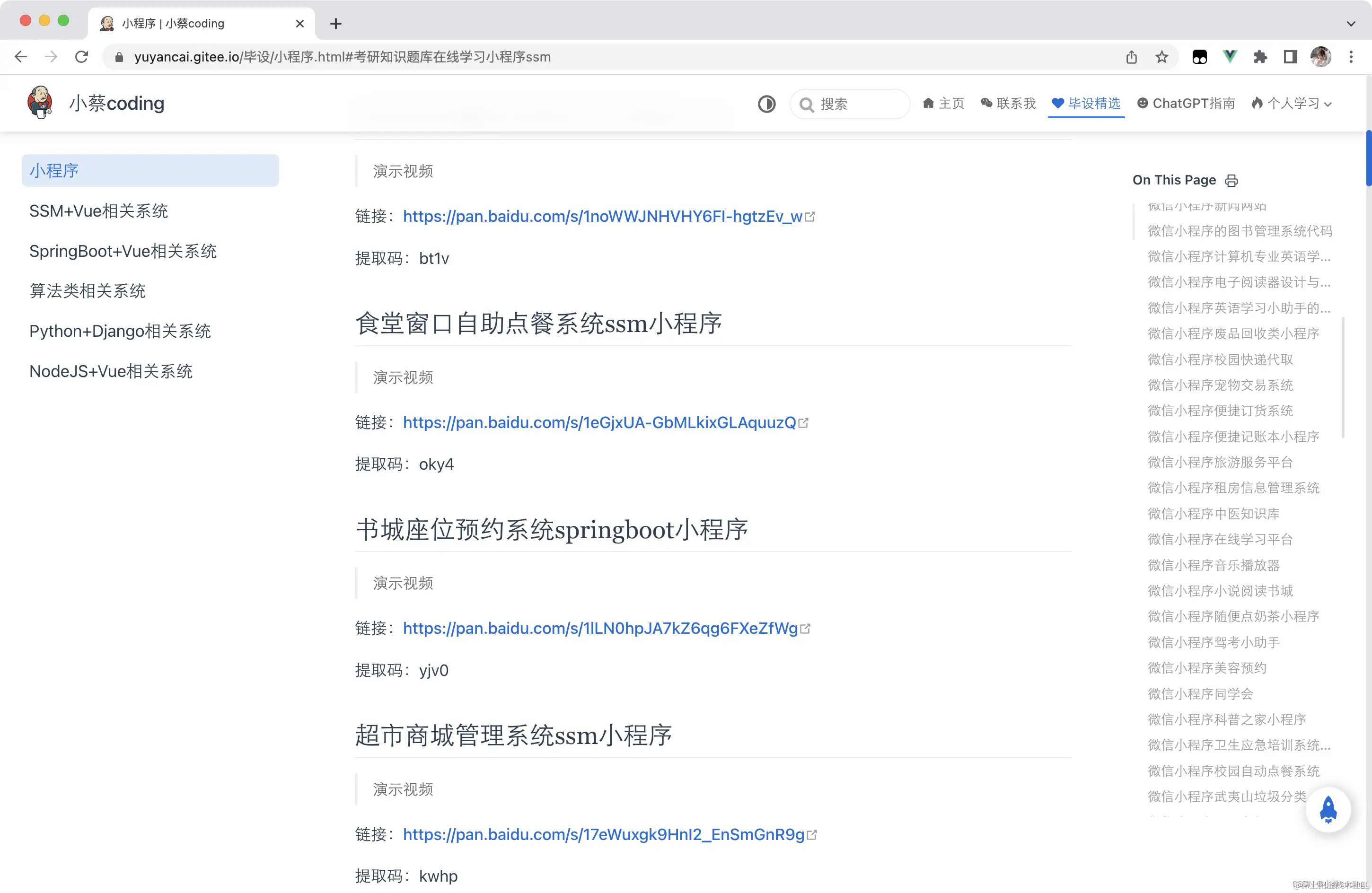Jump to 微信小程序便捷记账本小程序

click(x=1234, y=437)
